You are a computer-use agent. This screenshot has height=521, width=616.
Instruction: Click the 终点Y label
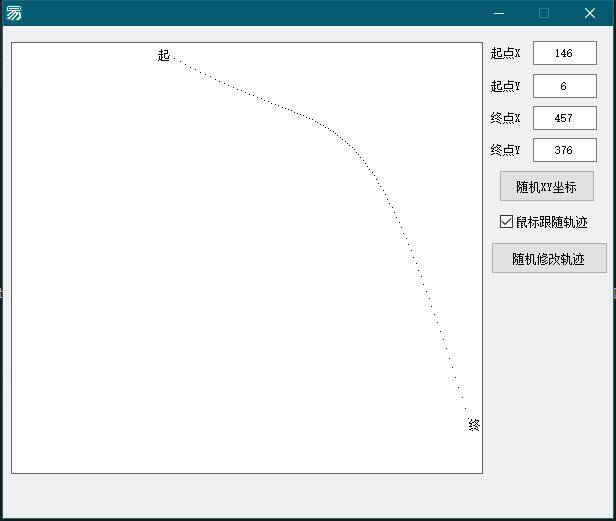[506, 150]
